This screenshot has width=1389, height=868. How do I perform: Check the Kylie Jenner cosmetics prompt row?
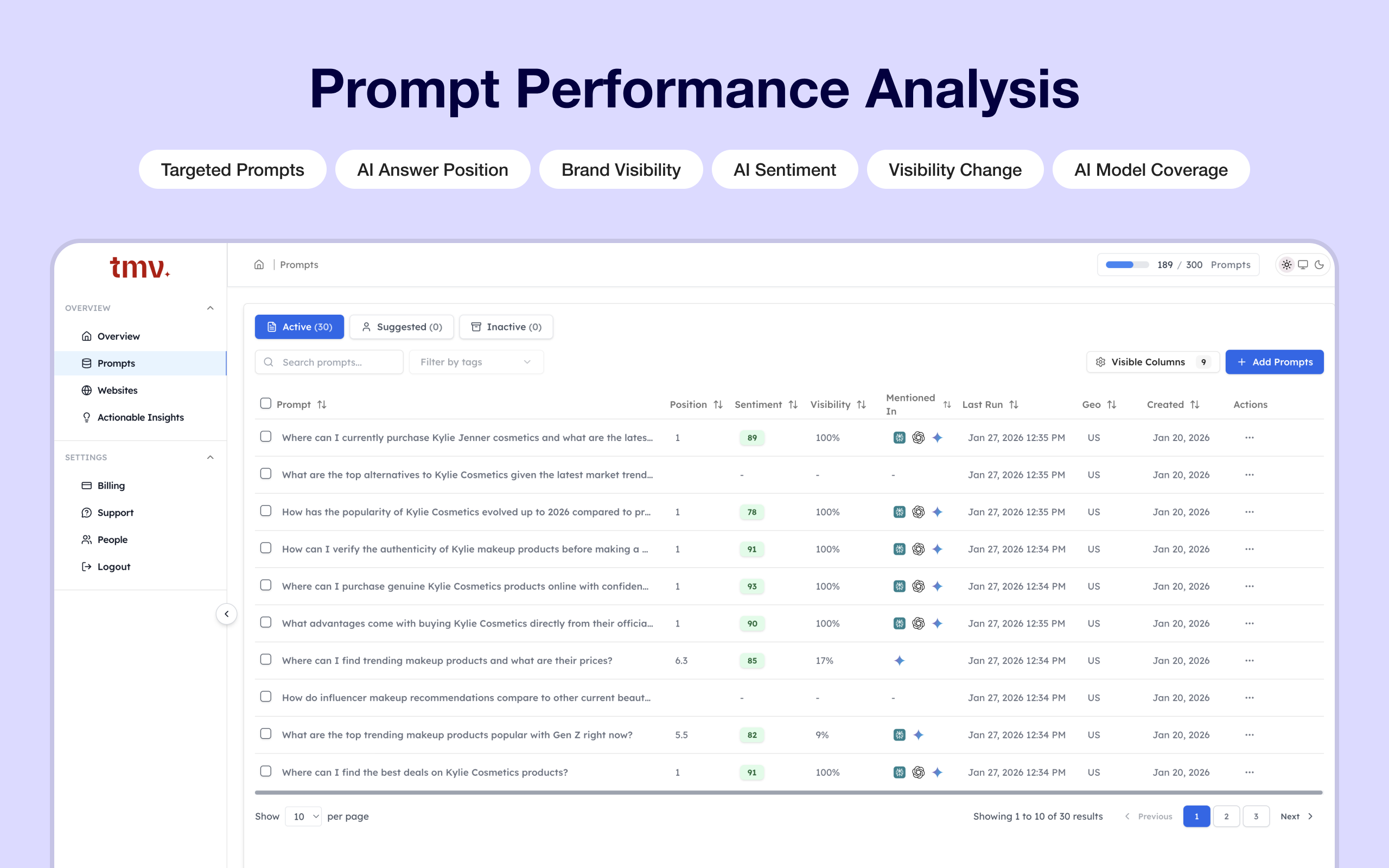pos(265,436)
